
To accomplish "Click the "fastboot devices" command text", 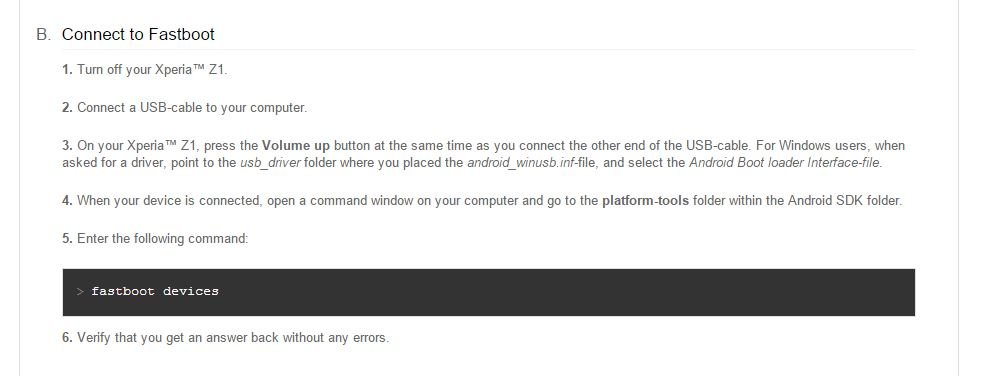I will (x=155, y=291).
